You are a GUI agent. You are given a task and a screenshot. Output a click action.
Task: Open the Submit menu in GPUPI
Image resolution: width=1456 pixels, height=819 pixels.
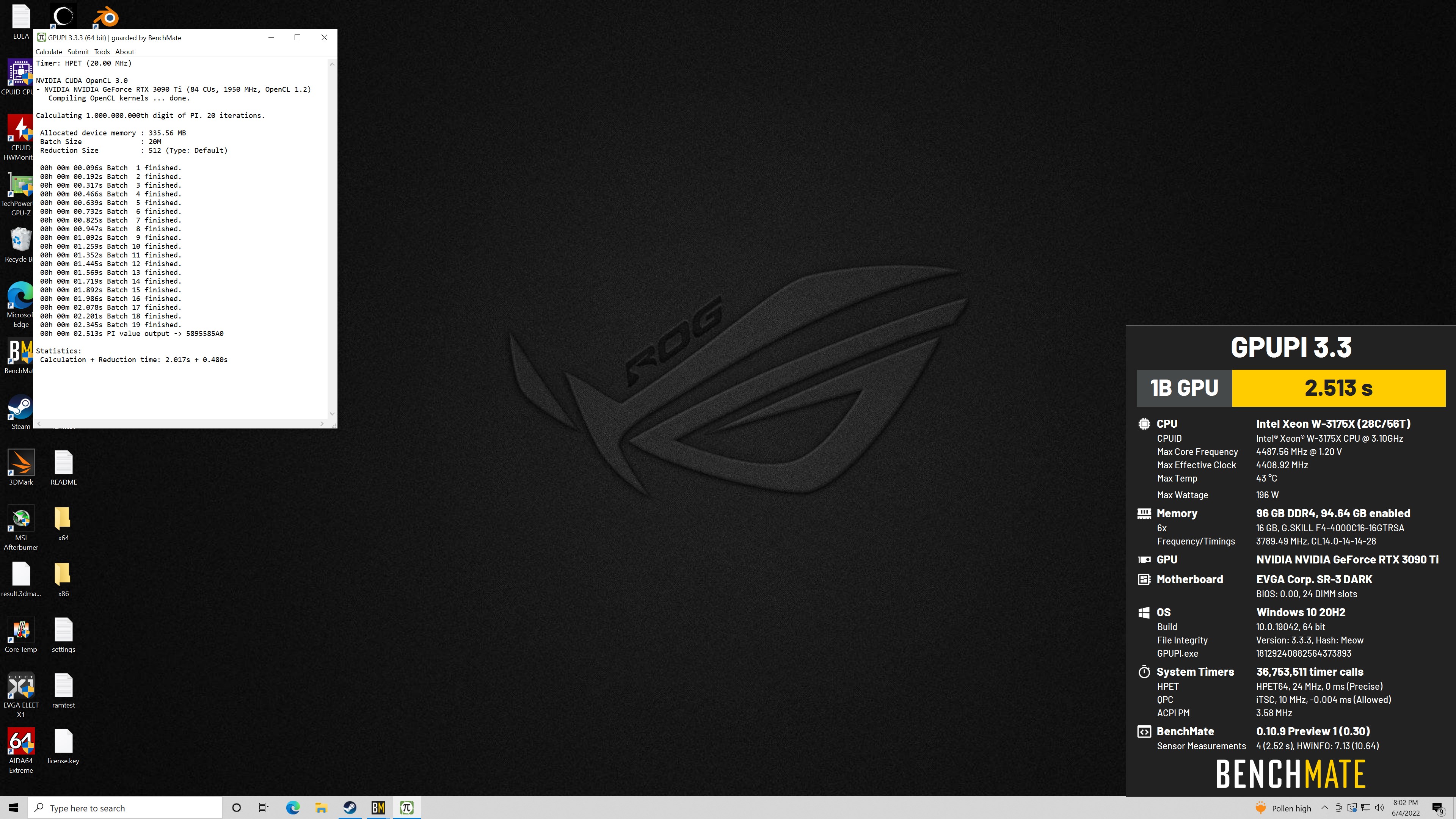78,52
